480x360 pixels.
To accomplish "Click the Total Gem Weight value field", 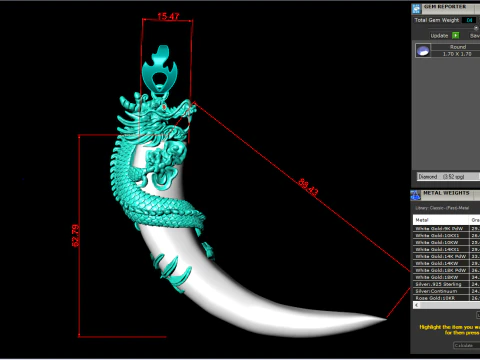I will click(469, 20).
